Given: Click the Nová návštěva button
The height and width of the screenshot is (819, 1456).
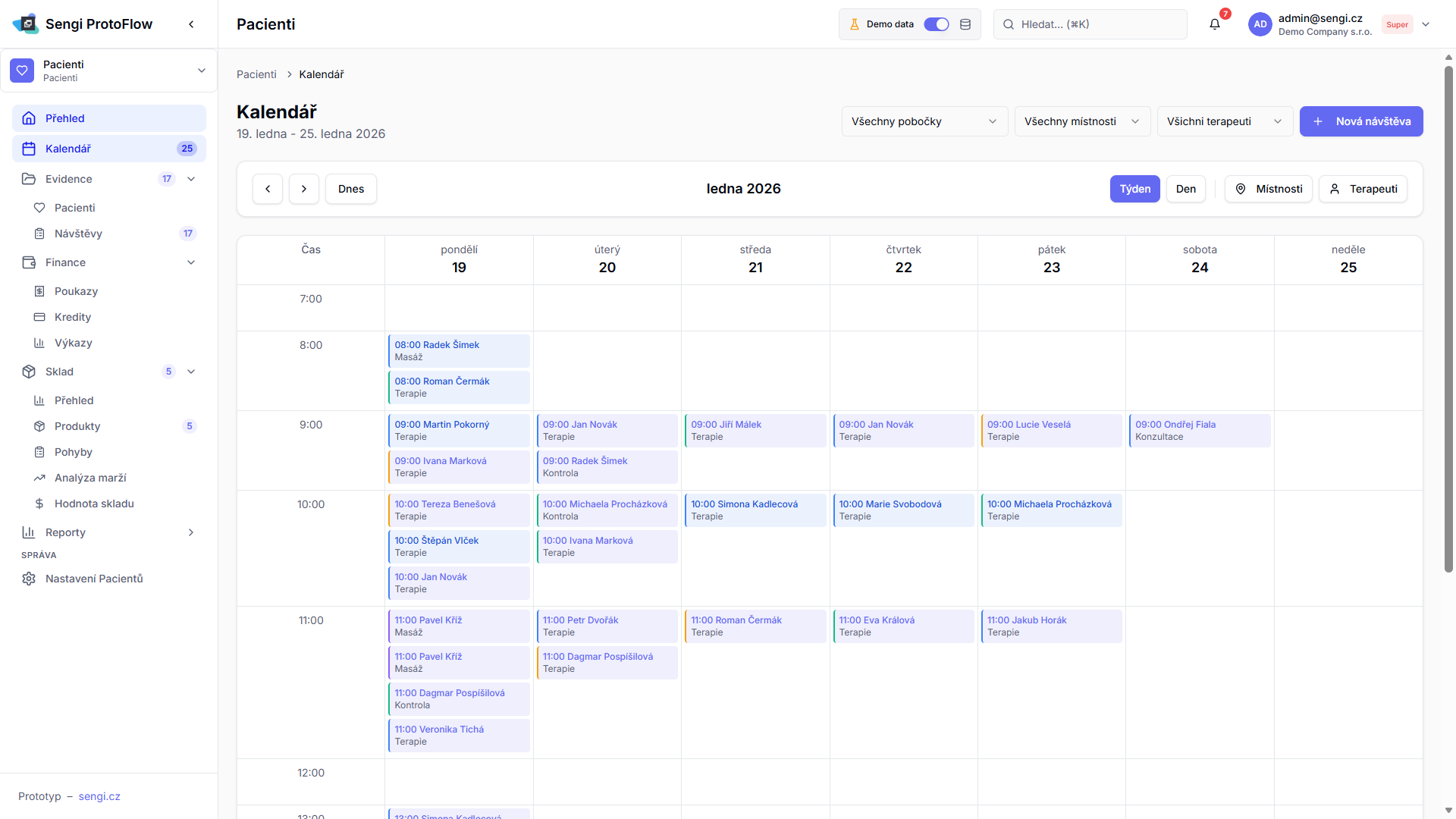Looking at the screenshot, I should click(x=1361, y=121).
